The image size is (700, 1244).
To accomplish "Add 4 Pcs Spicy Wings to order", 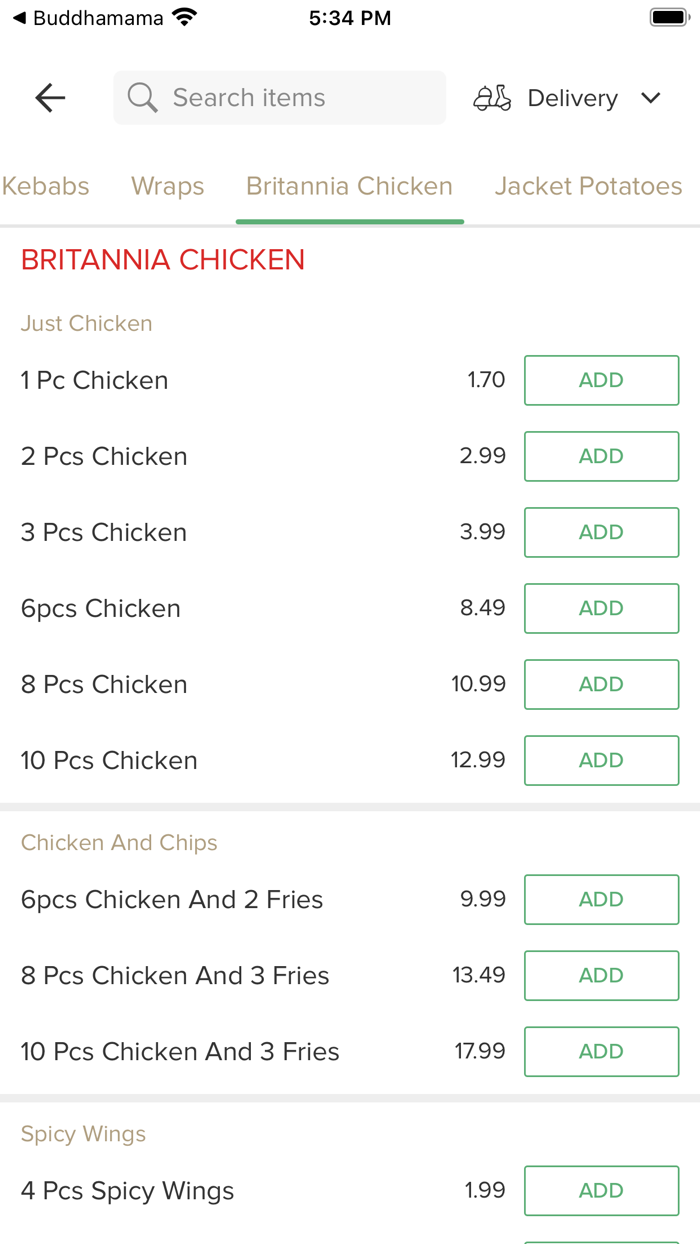I will pyautogui.click(x=601, y=1190).
